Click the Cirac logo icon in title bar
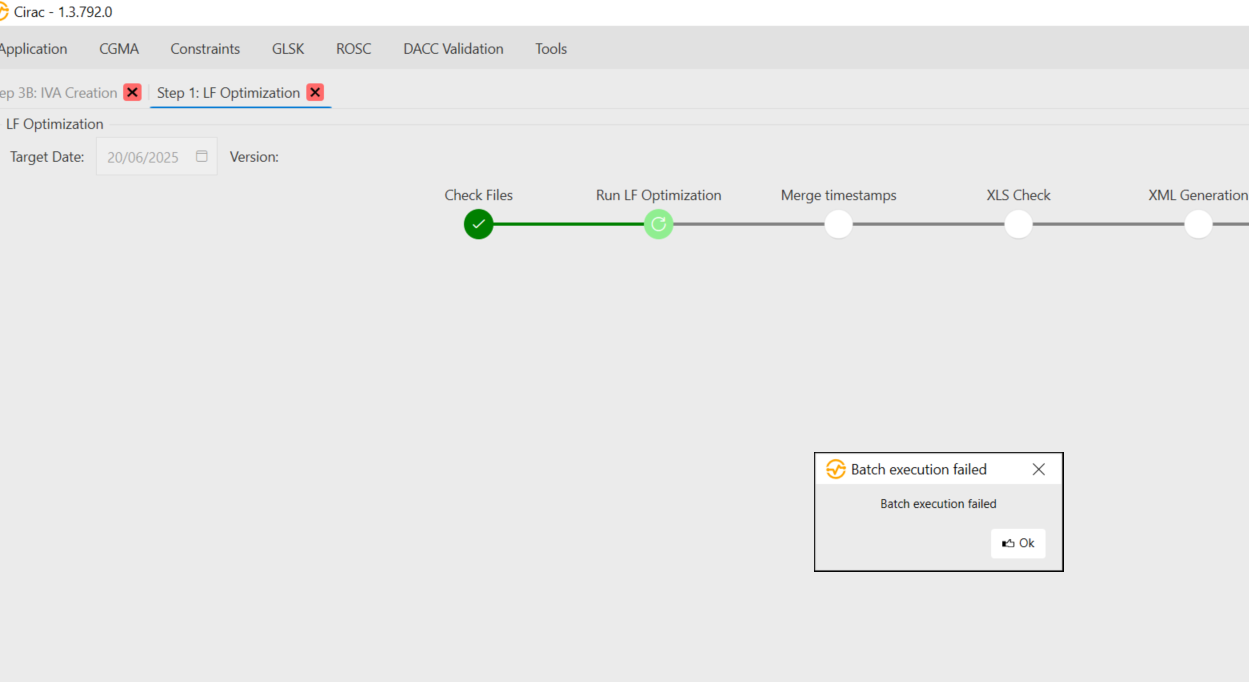 tap(4, 12)
